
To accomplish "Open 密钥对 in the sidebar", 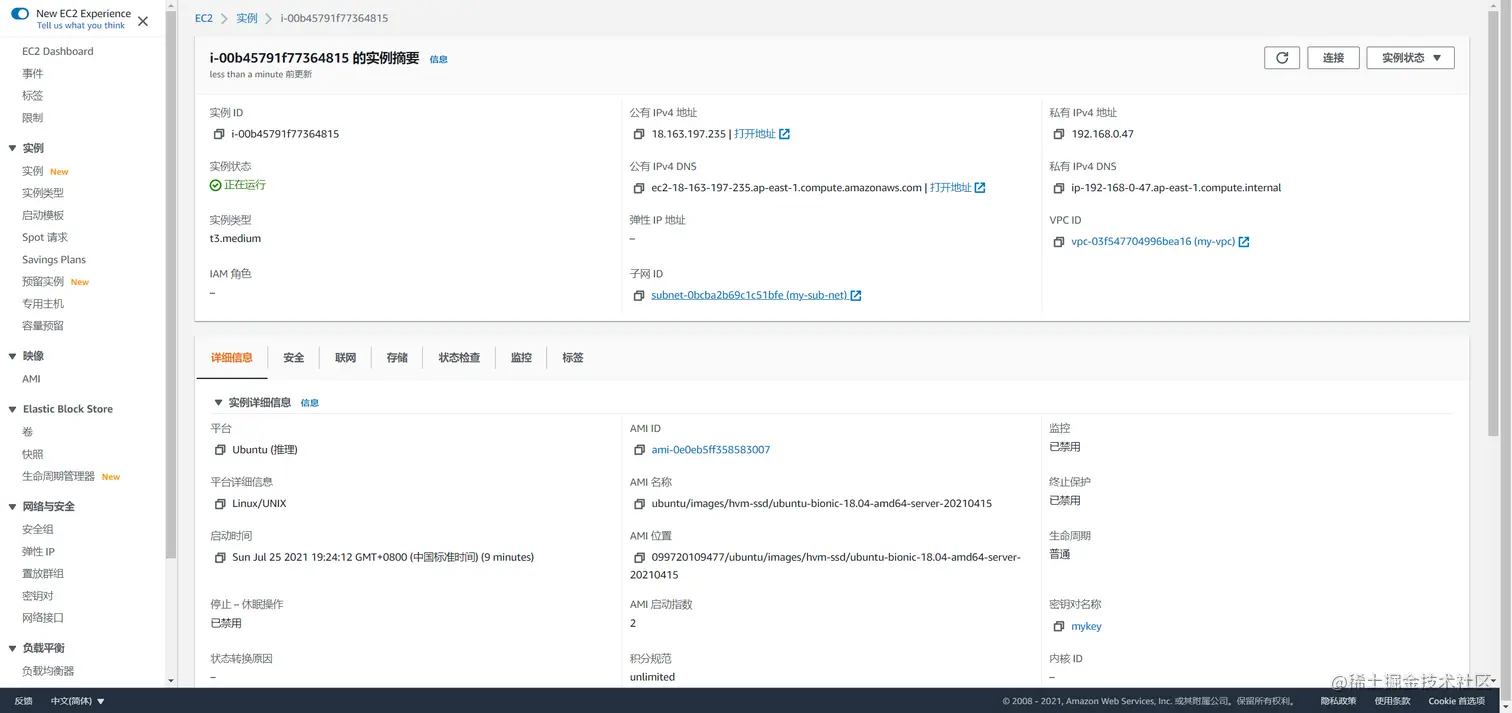I will click(38, 596).
